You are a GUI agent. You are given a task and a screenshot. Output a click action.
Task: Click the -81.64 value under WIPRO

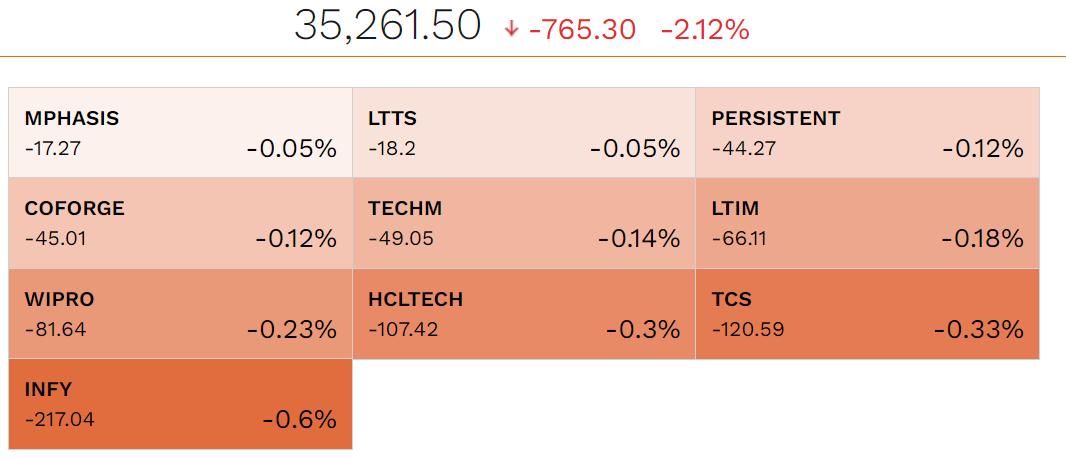click(54, 328)
